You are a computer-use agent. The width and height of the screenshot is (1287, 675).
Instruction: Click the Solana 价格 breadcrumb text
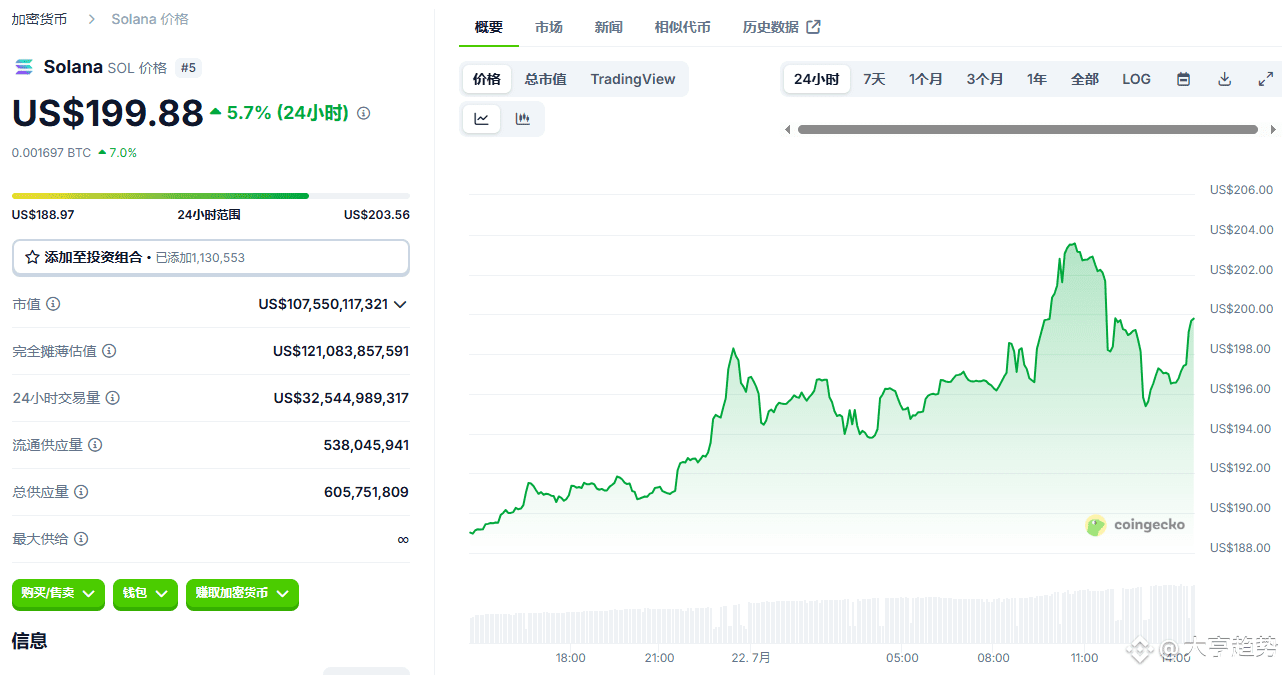tap(150, 19)
